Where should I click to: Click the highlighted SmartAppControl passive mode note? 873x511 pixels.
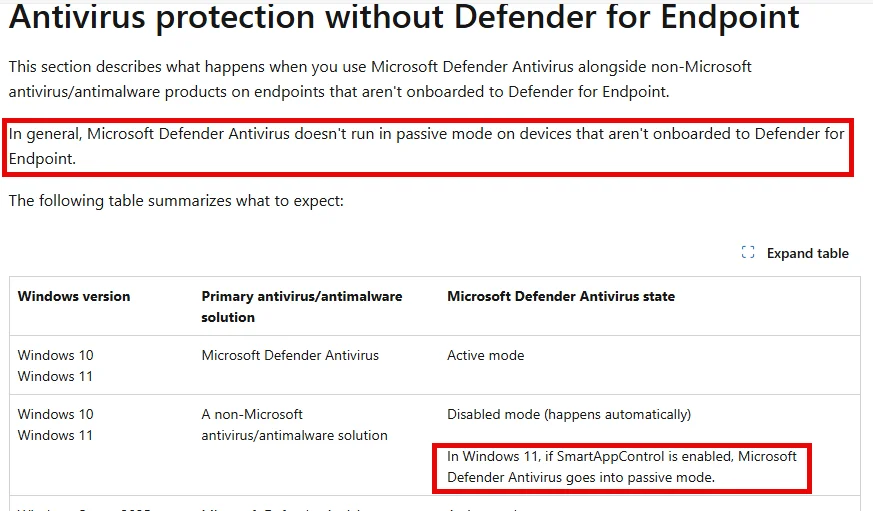point(622,467)
